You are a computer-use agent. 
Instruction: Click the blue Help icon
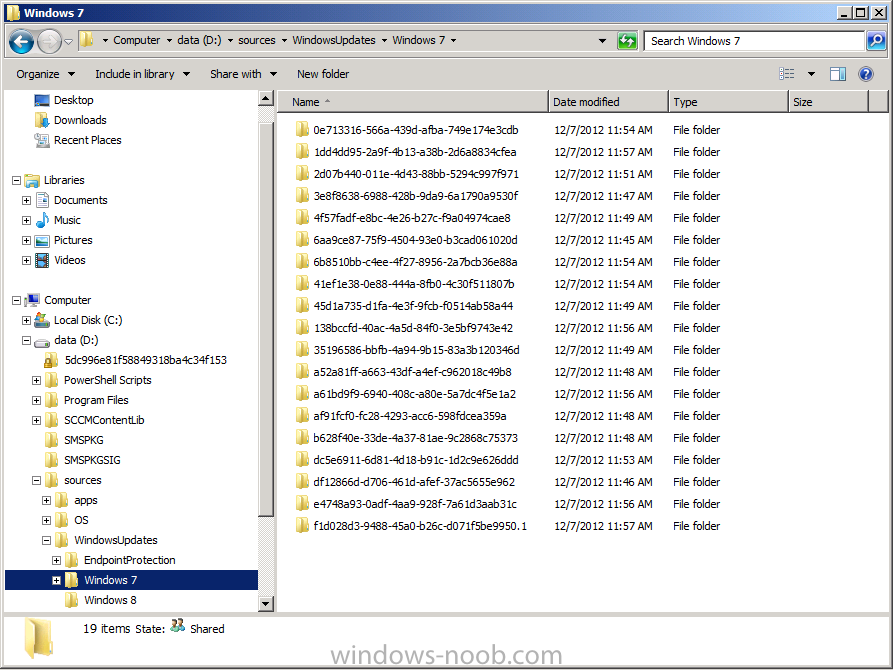pos(866,74)
